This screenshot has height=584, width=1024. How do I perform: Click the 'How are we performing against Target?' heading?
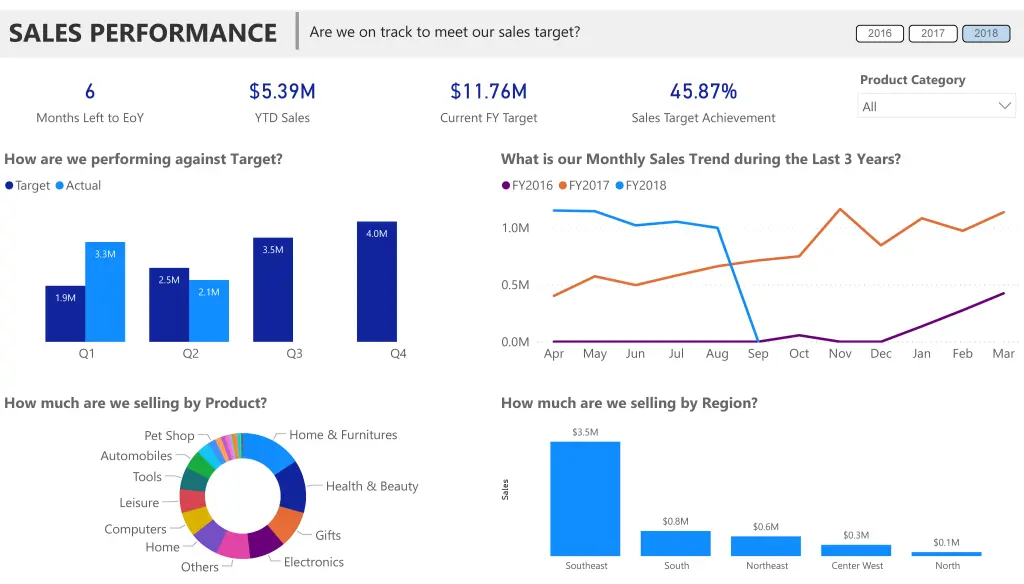pyautogui.click(x=144, y=159)
